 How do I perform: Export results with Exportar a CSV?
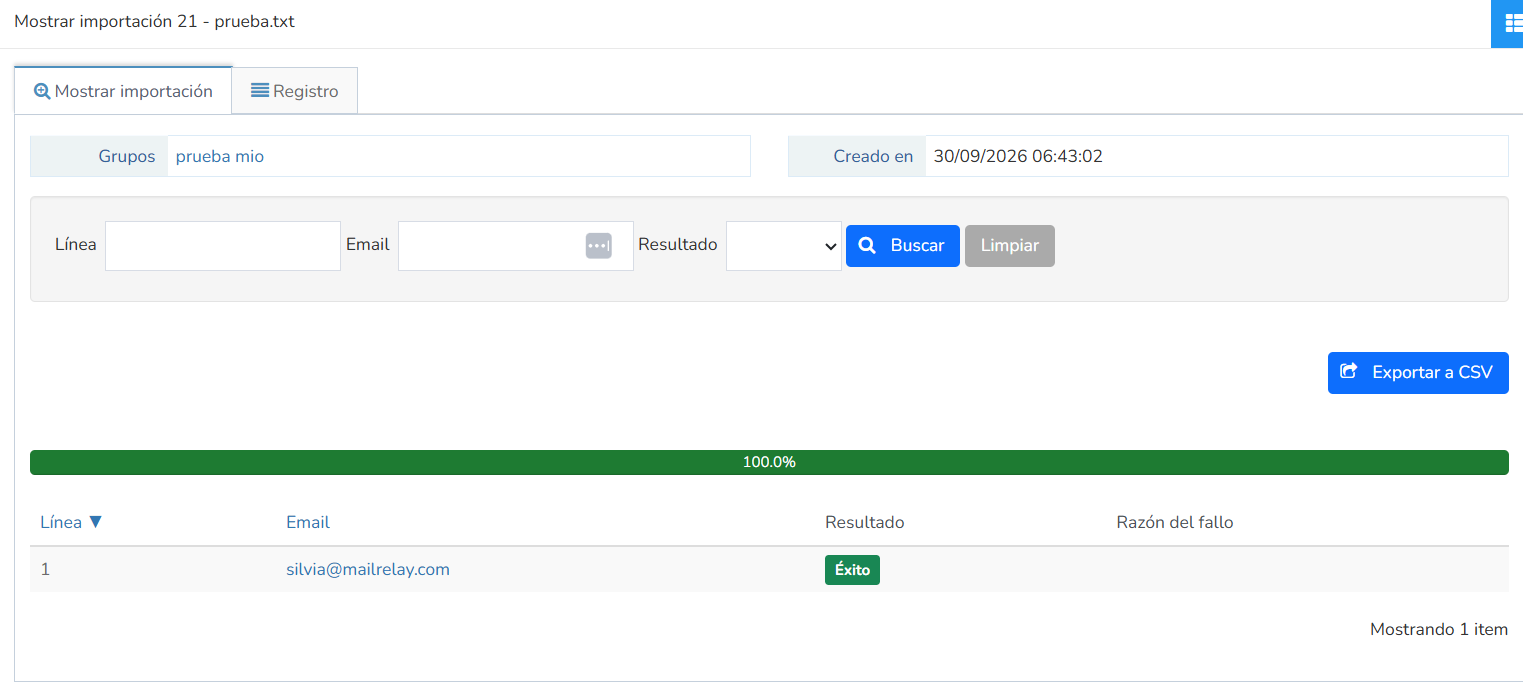[x=1418, y=373]
